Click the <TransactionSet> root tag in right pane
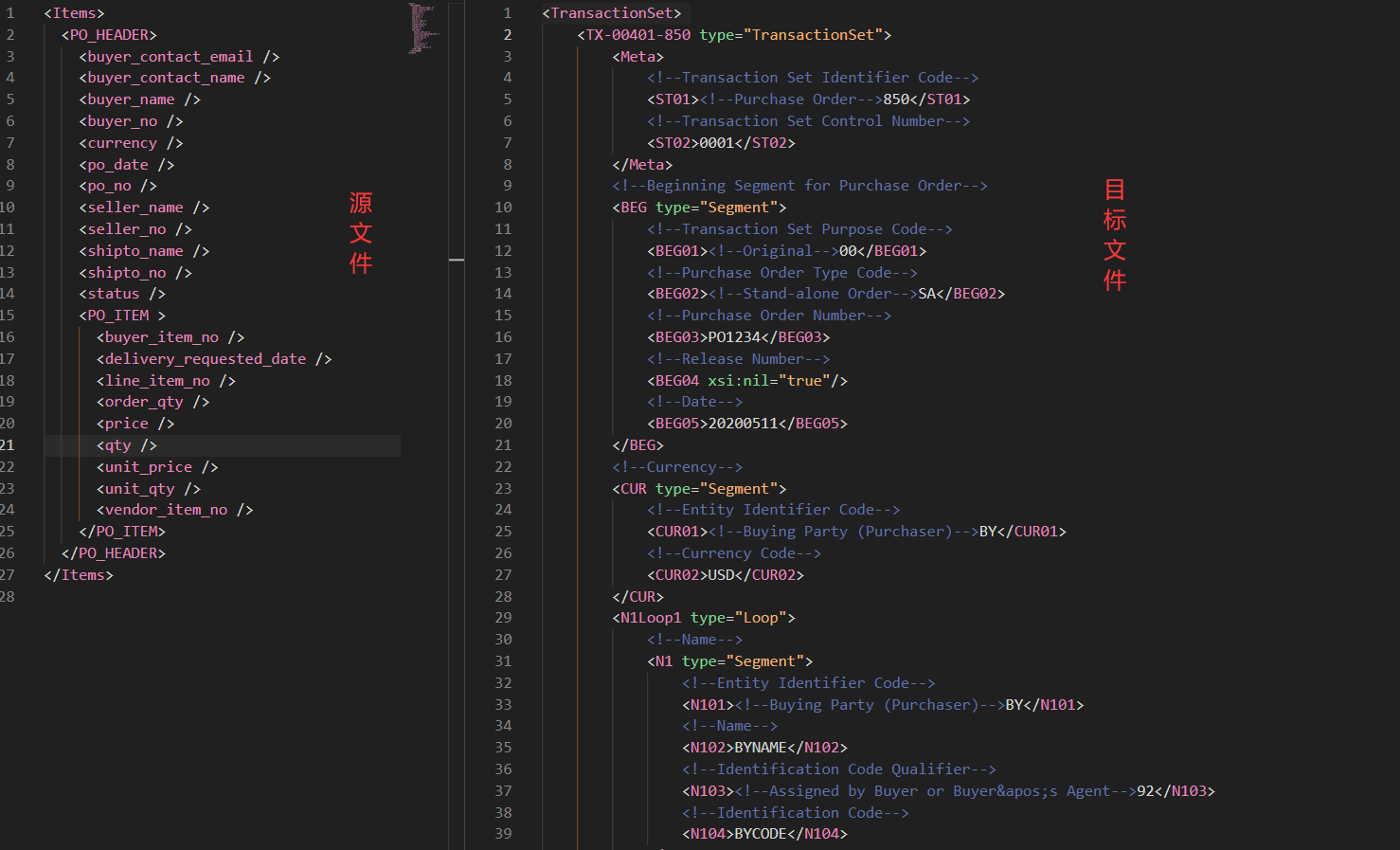Screen dimensions: 1400x850 tap(611, 13)
